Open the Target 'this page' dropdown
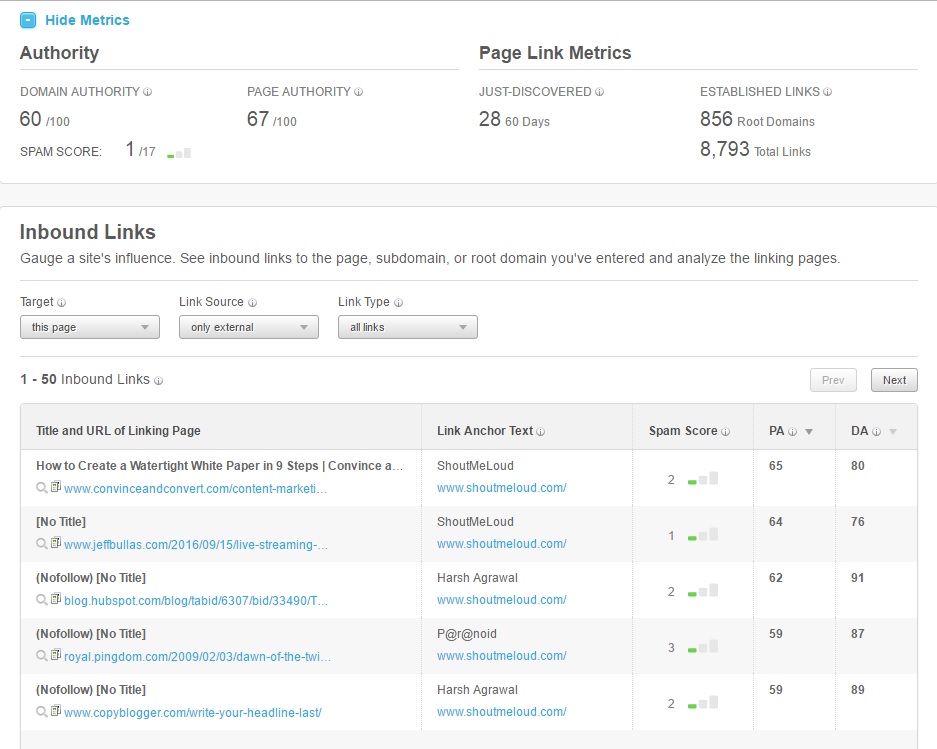This screenshot has width=937, height=749. 90,327
